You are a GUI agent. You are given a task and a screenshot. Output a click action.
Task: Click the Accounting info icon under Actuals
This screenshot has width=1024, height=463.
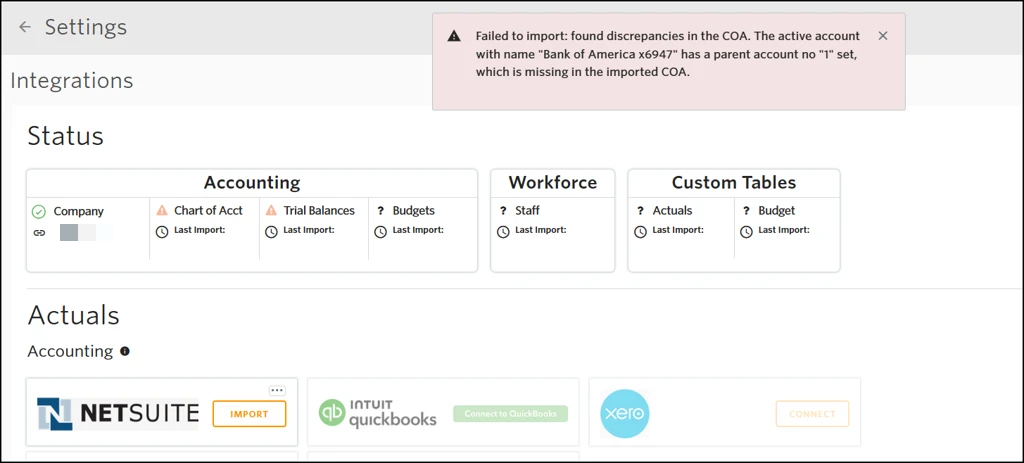125,351
